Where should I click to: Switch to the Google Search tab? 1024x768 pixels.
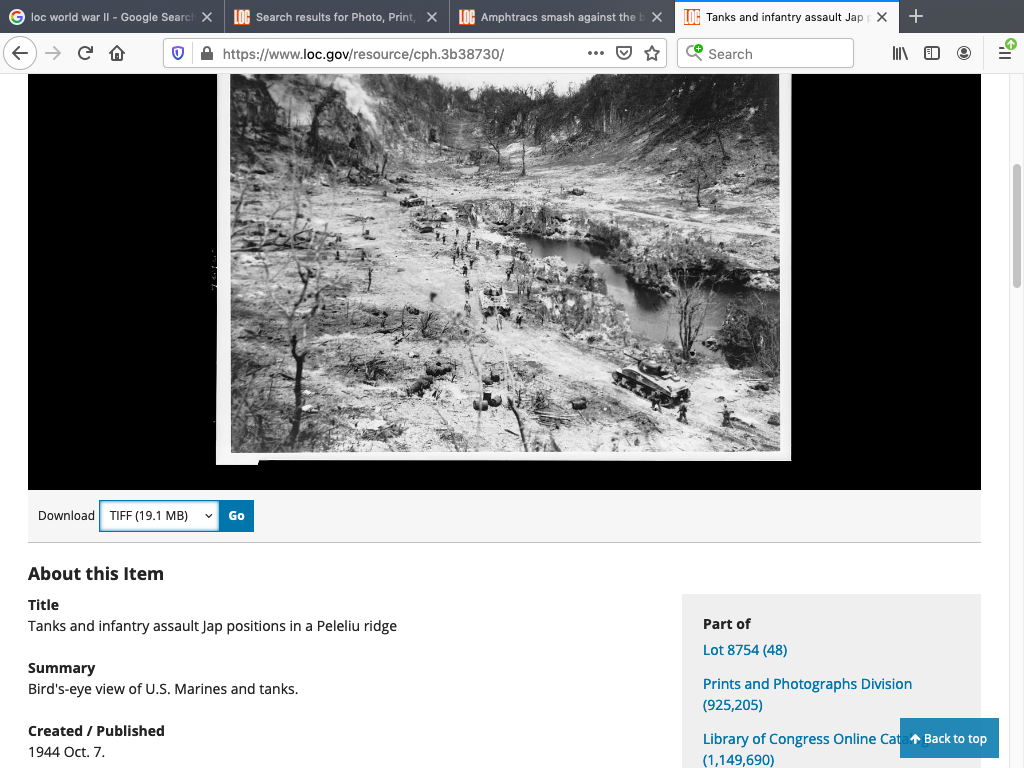pos(111,17)
